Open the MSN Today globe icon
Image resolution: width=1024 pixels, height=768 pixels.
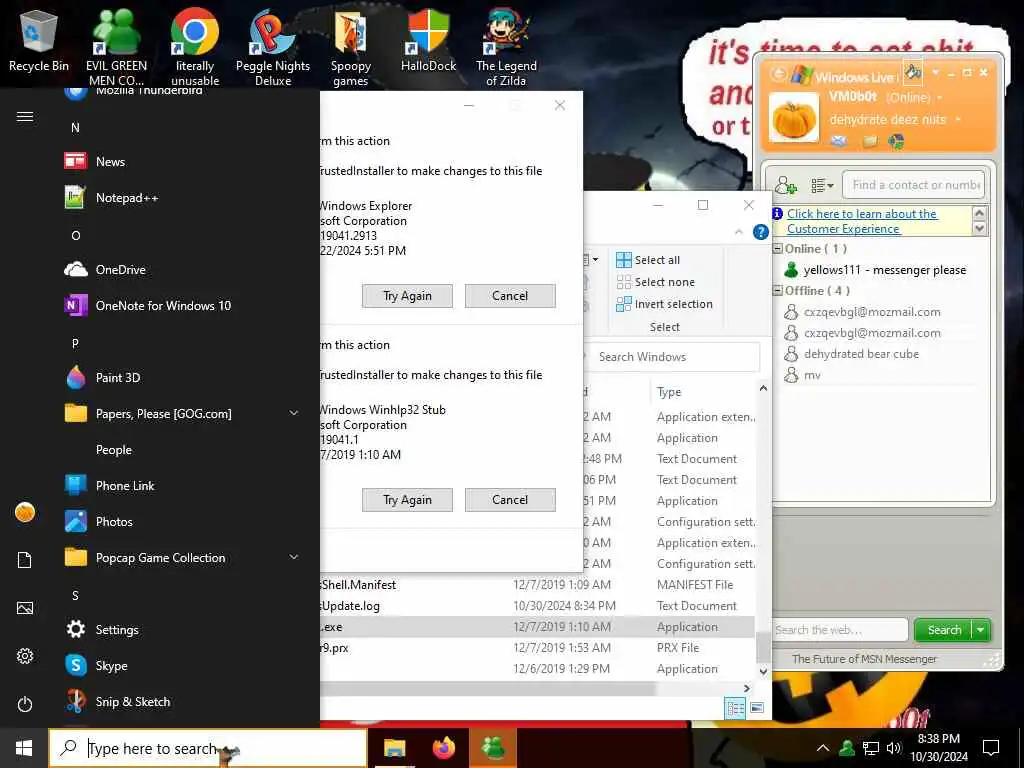tap(897, 140)
